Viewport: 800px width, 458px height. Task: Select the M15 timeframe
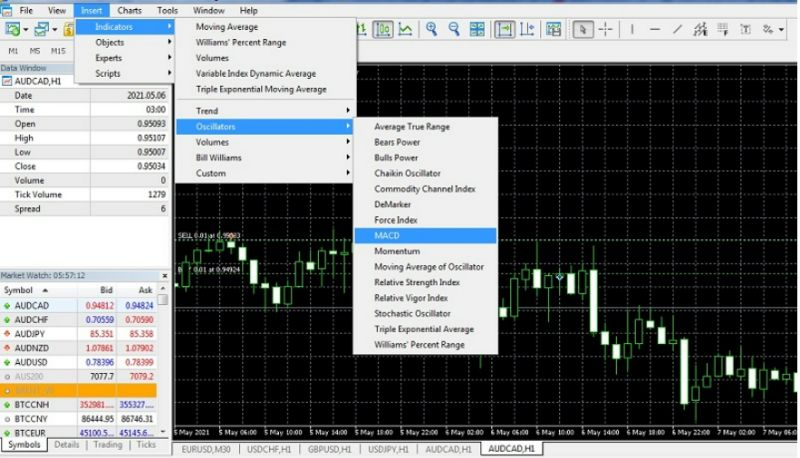point(58,51)
